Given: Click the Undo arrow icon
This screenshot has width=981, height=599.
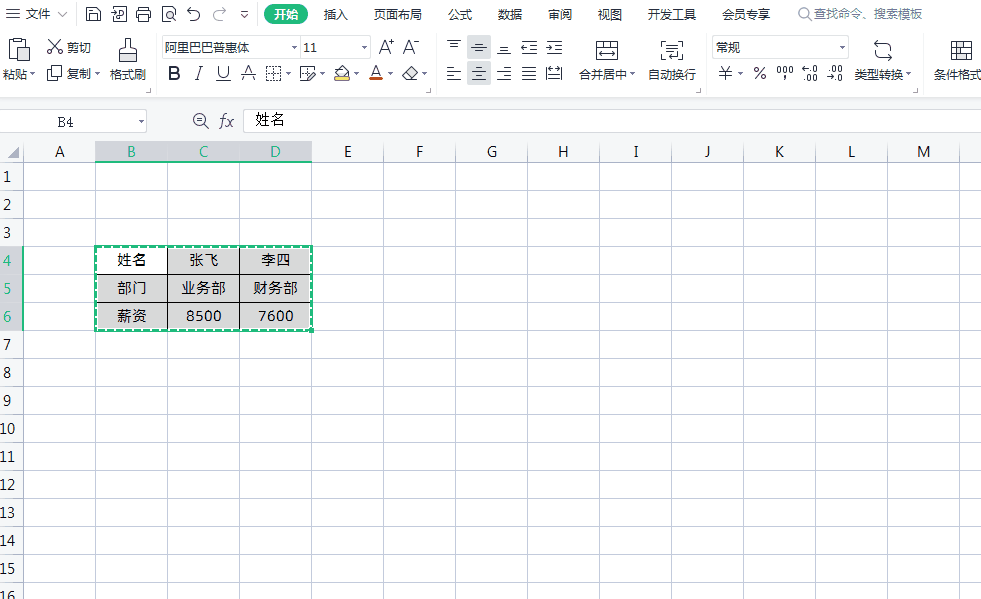Looking at the screenshot, I should coord(194,14).
